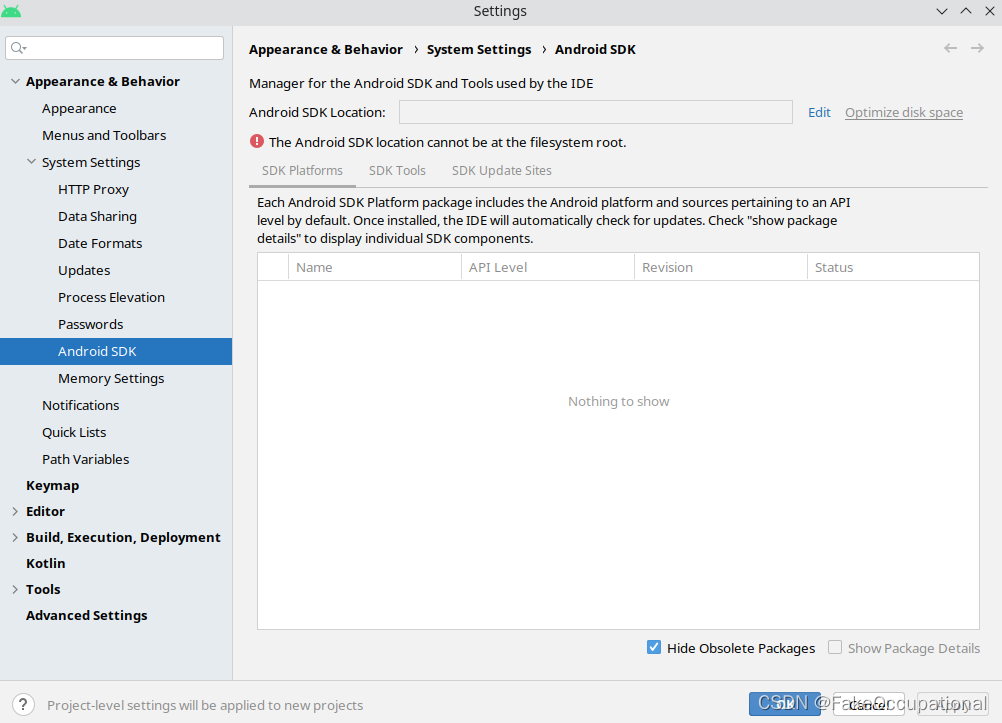Sort table by Status column
Image resolution: width=1002 pixels, height=723 pixels.
point(893,267)
